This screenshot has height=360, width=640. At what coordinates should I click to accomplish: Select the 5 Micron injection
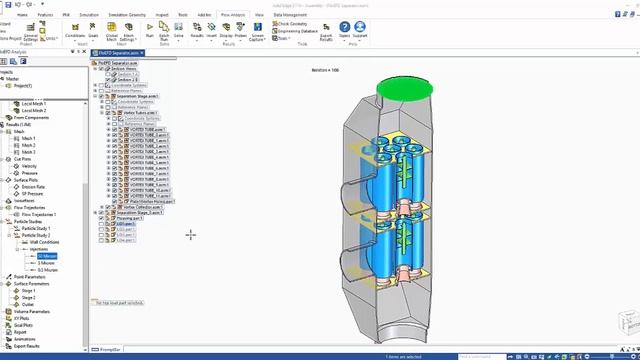[46, 263]
